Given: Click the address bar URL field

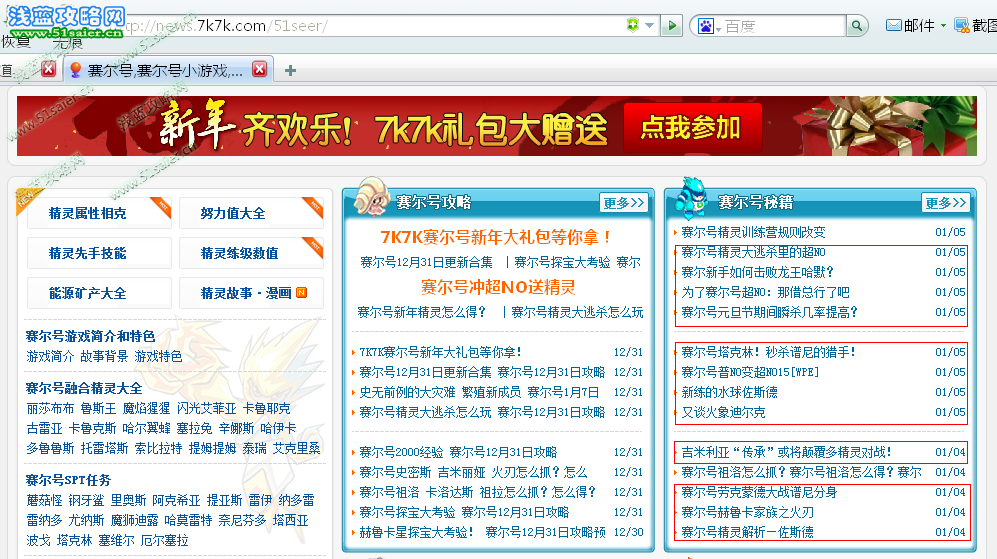Looking at the screenshot, I should click(375, 26).
